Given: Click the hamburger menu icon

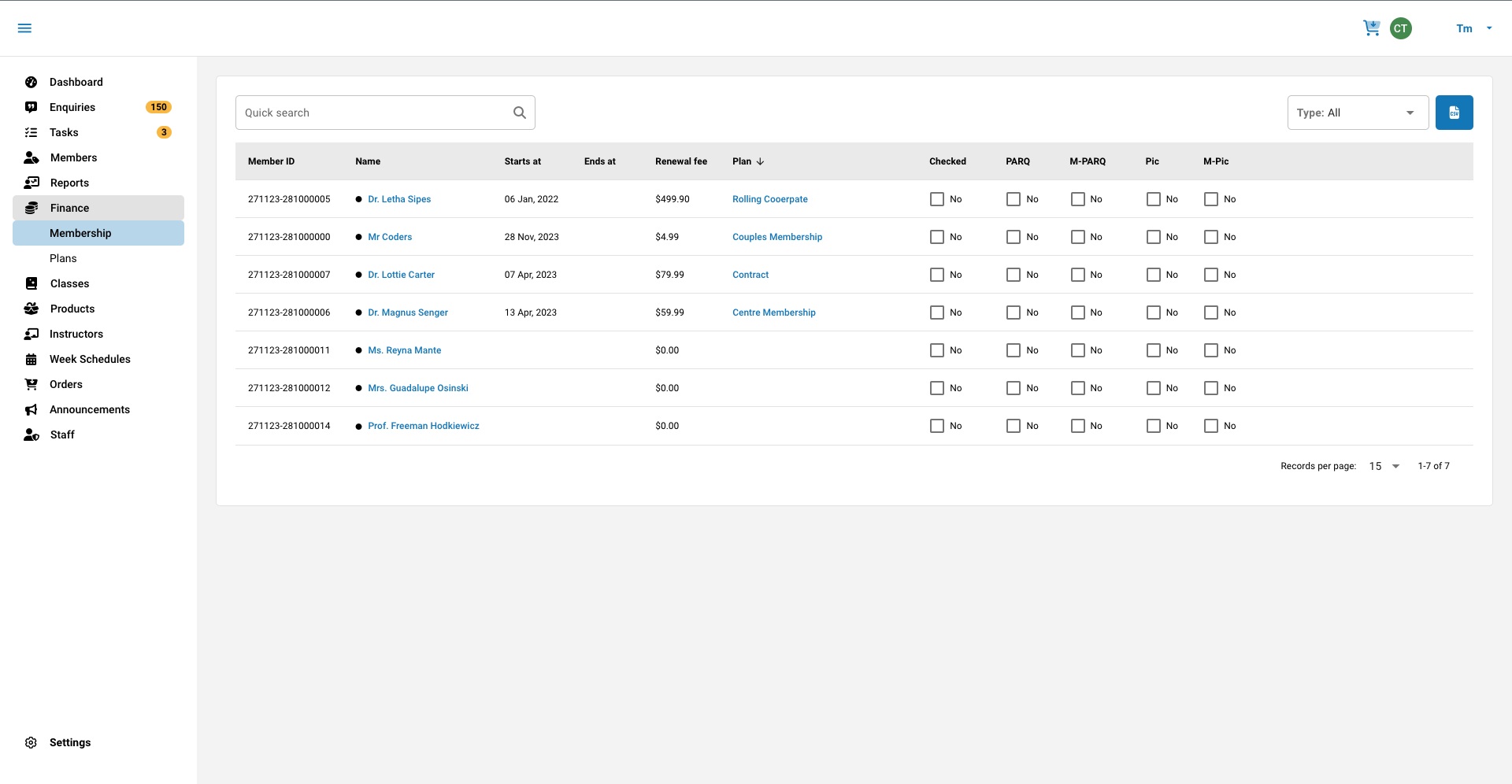Looking at the screenshot, I should (24, 28).
